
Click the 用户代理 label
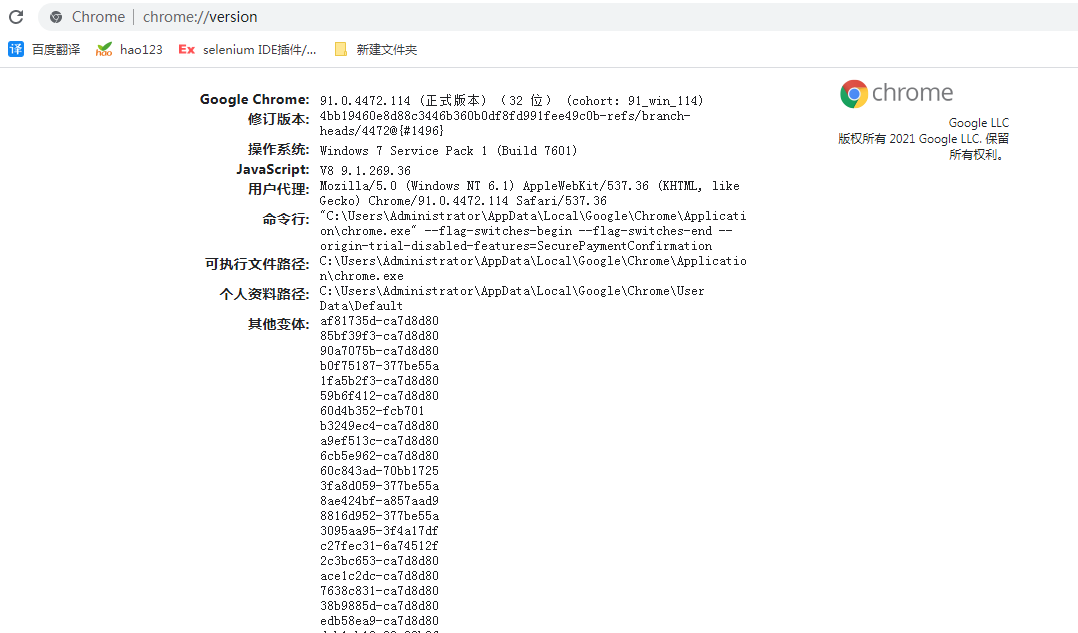coord(278,190)
